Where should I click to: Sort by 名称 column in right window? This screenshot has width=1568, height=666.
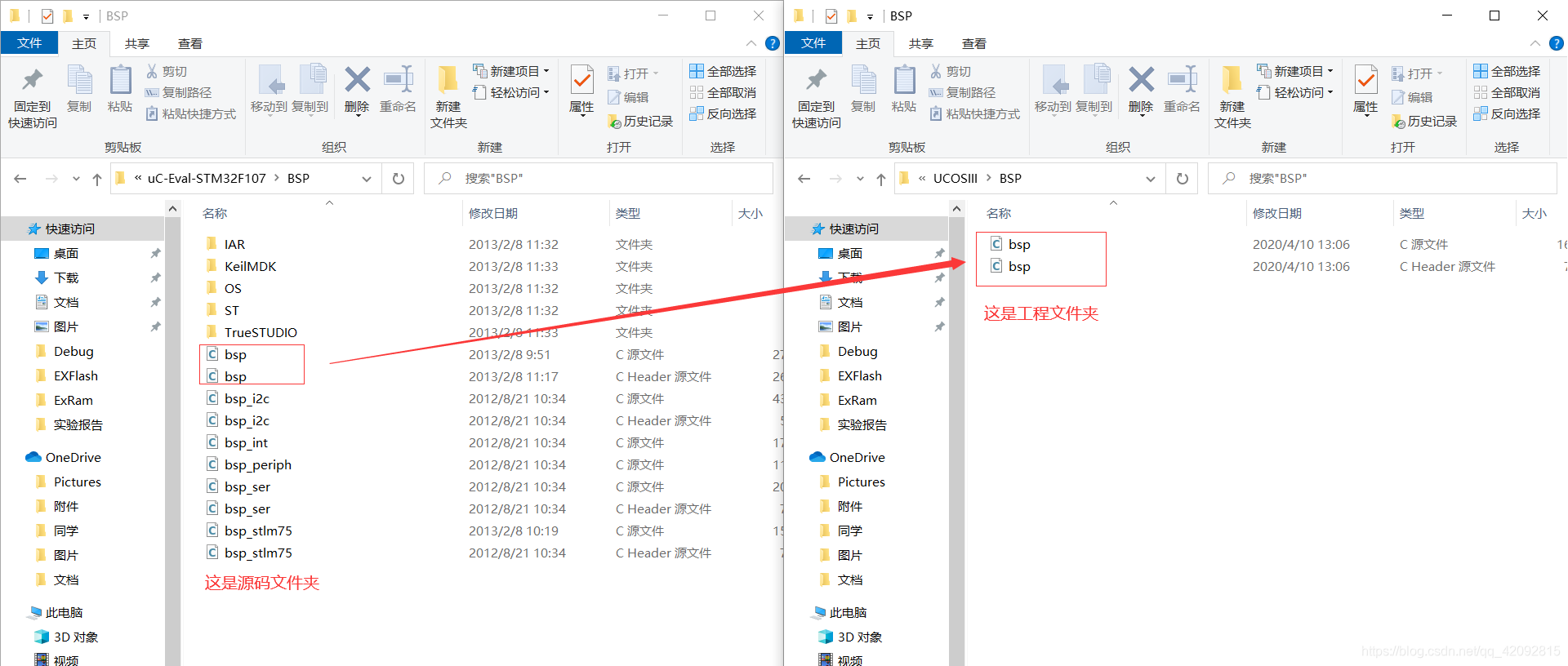(998, 214)
